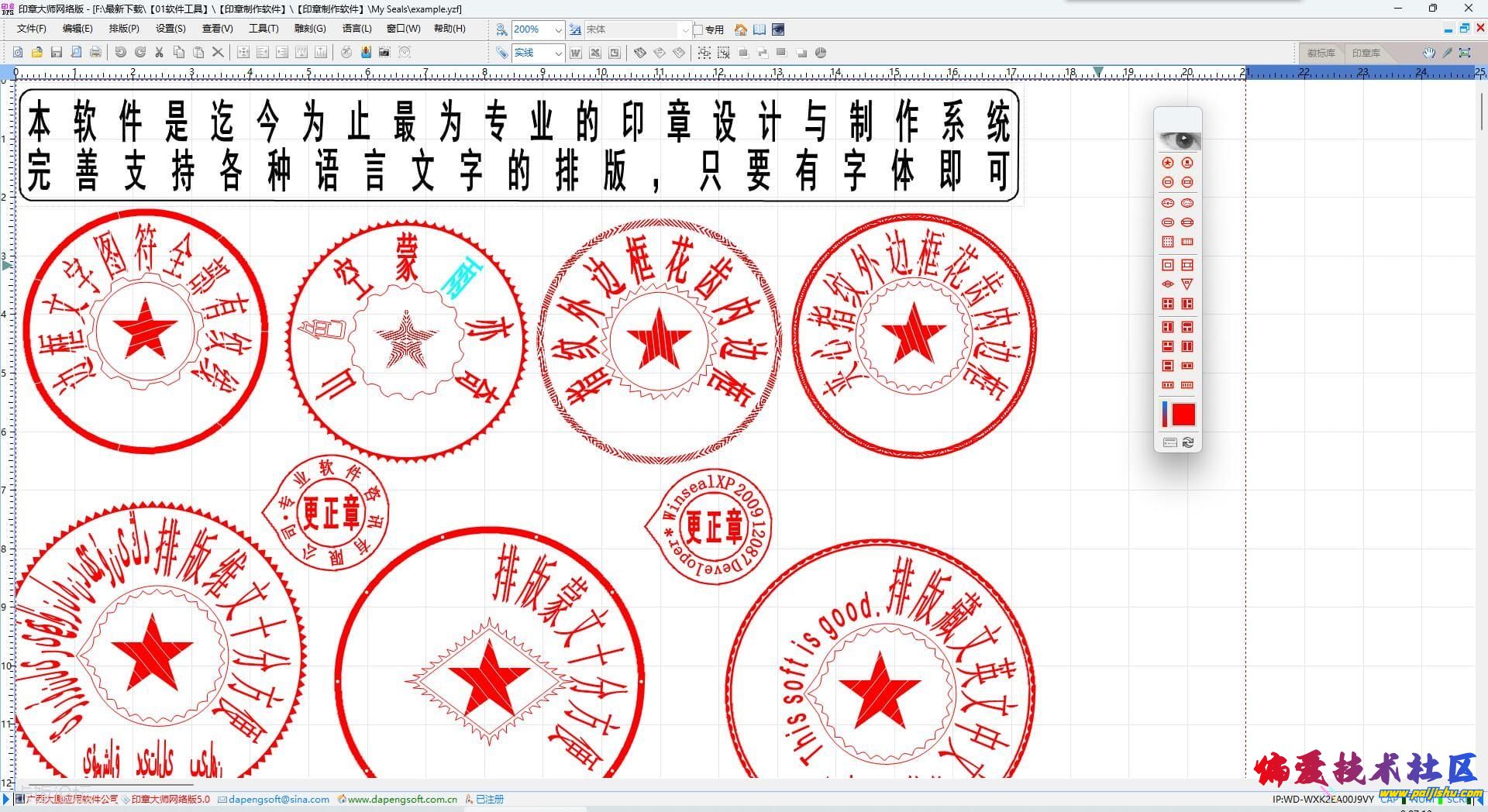Click the scissors Cut icon

click(x=159, y=53)
